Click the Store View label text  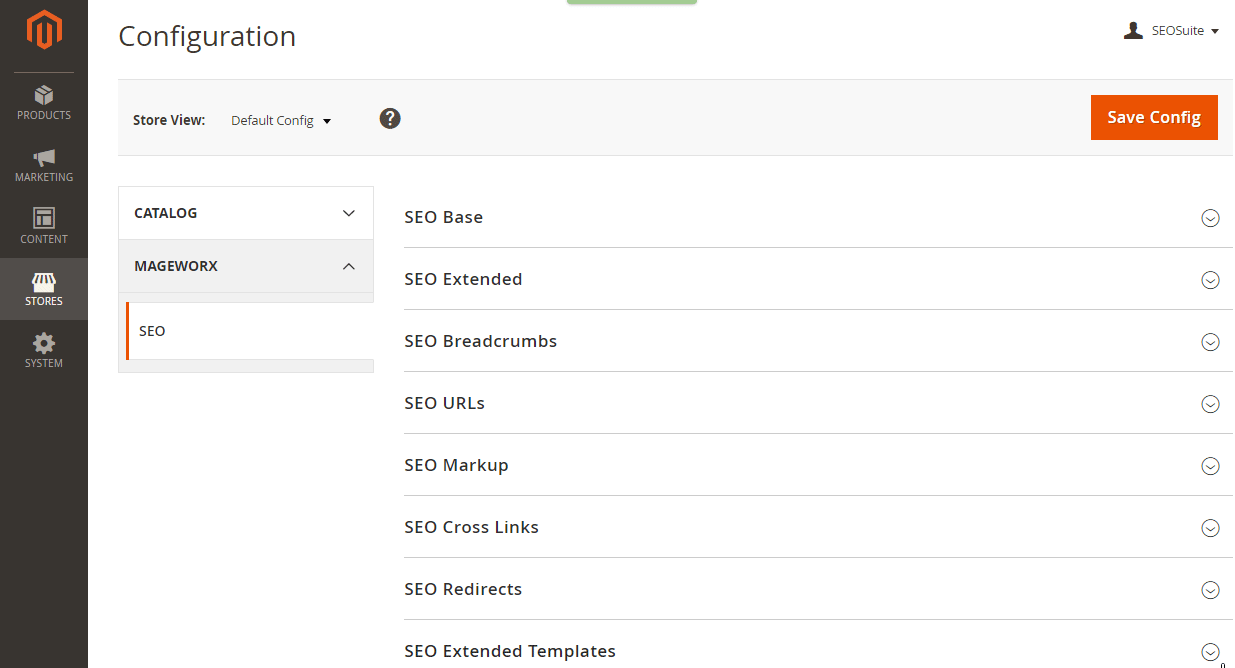pyautogui.click(x=169, y=120)
